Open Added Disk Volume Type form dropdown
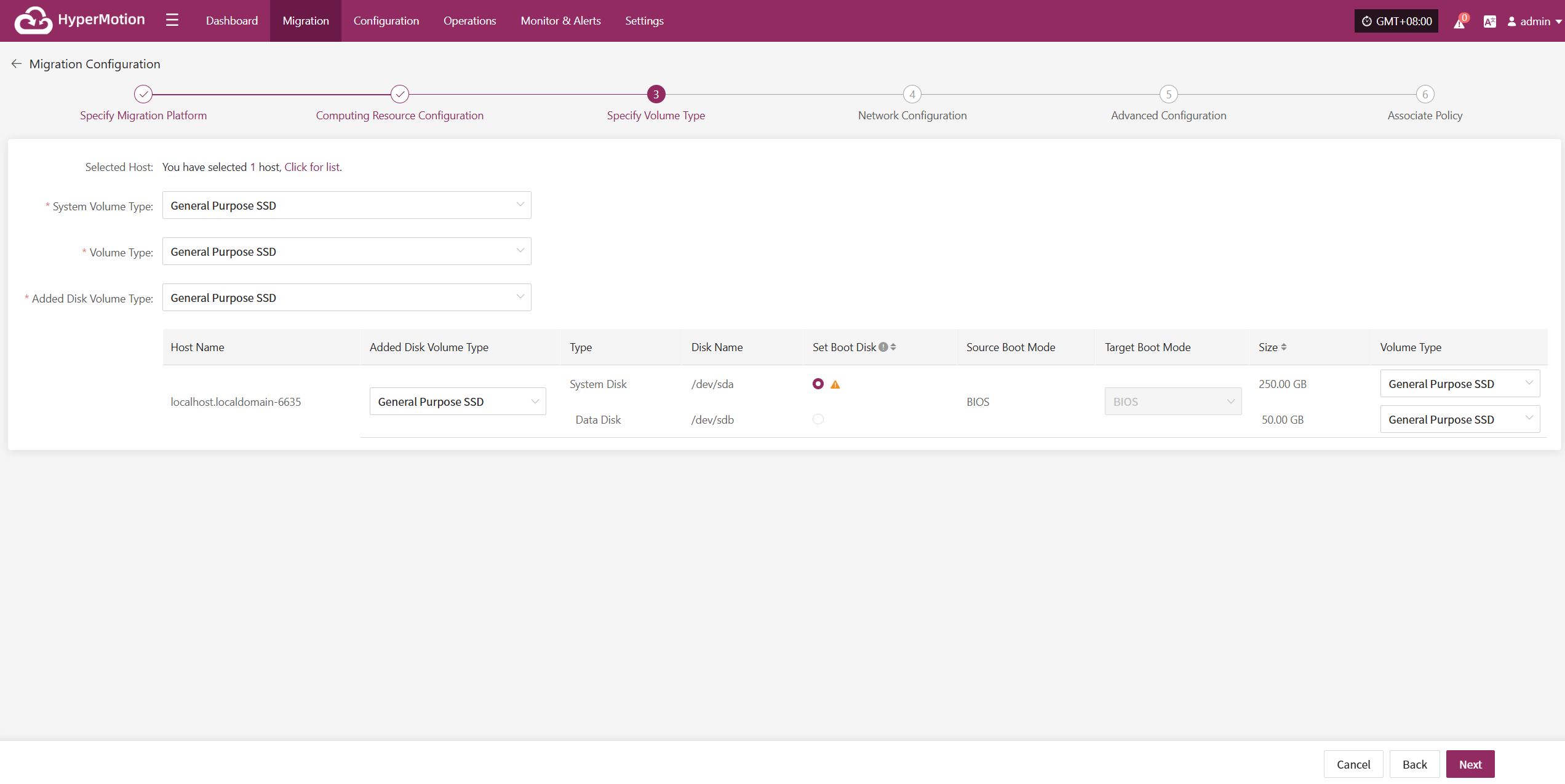1565x784 pixels. 346,298
